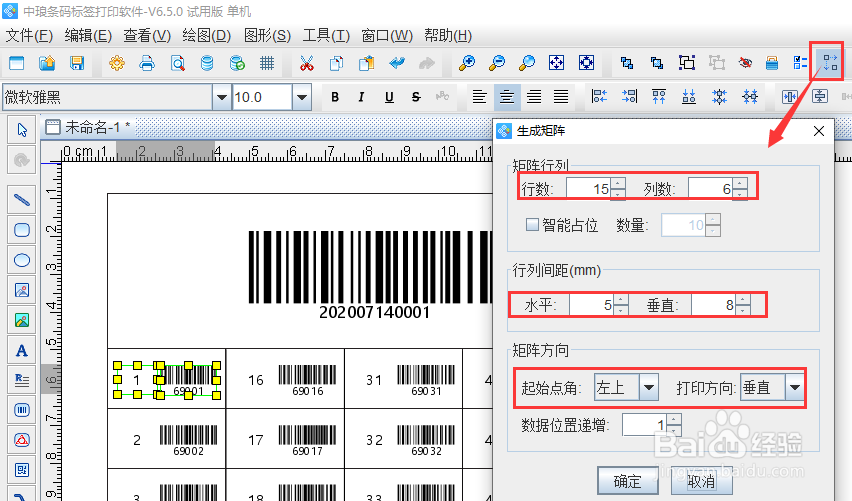Click barcode 202007140001 on canvas

[x=372, y=274]
